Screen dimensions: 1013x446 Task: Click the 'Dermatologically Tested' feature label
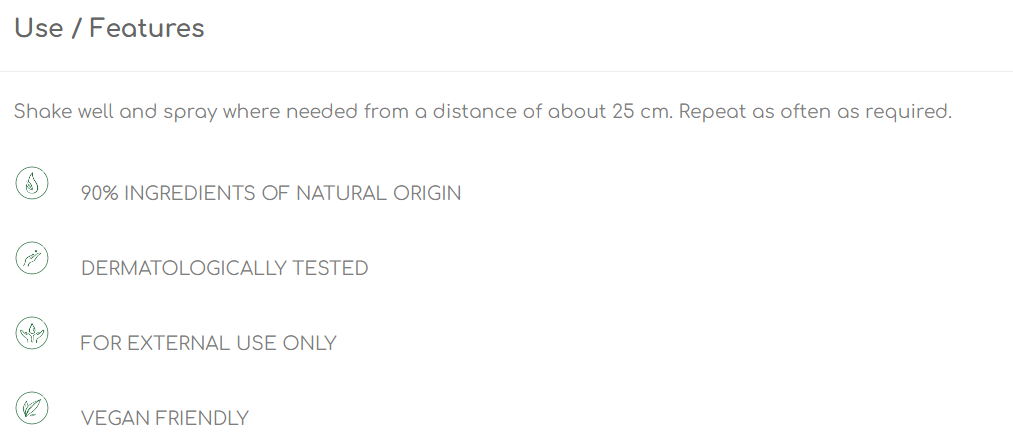(224, 268)
